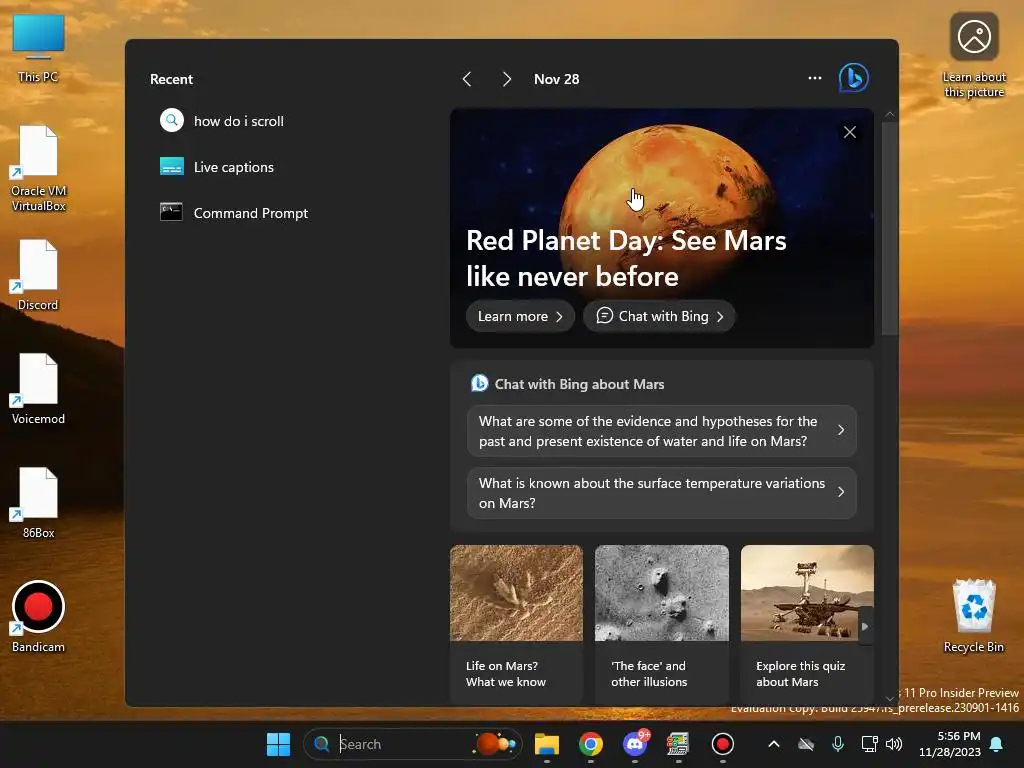The image size is (1024, 768).
Task: Select Bandicam desktop shortcut
Action: tap(38, 617)
